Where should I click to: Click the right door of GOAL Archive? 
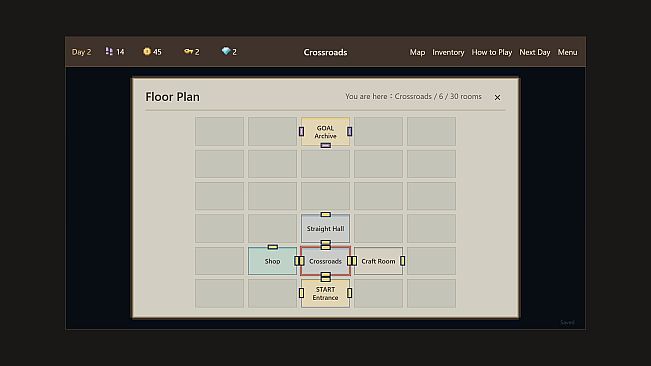[350, 132]
